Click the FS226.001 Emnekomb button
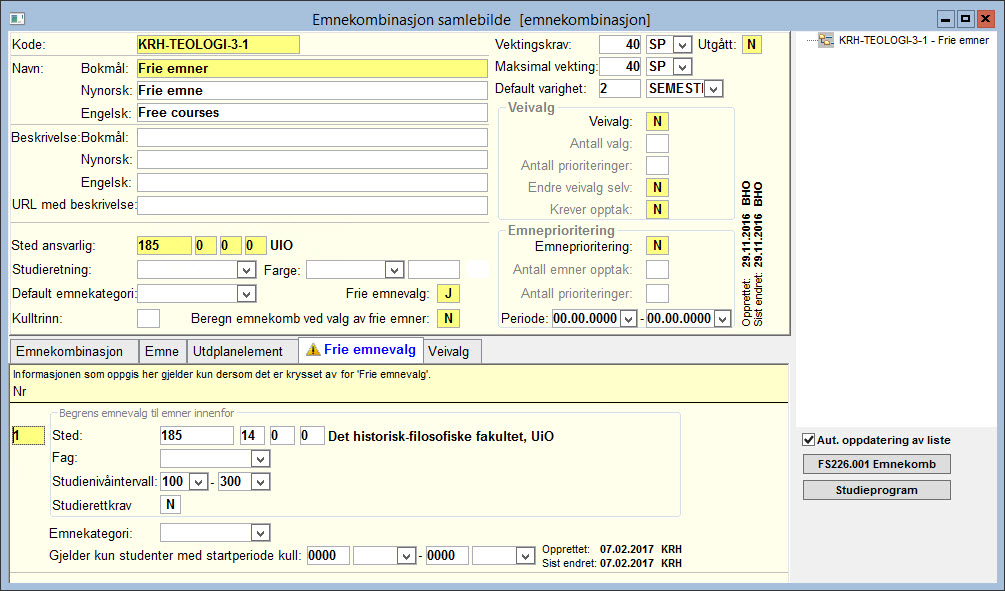The height and width of the screenshot is (591, 1005). [x=876, y=464]
